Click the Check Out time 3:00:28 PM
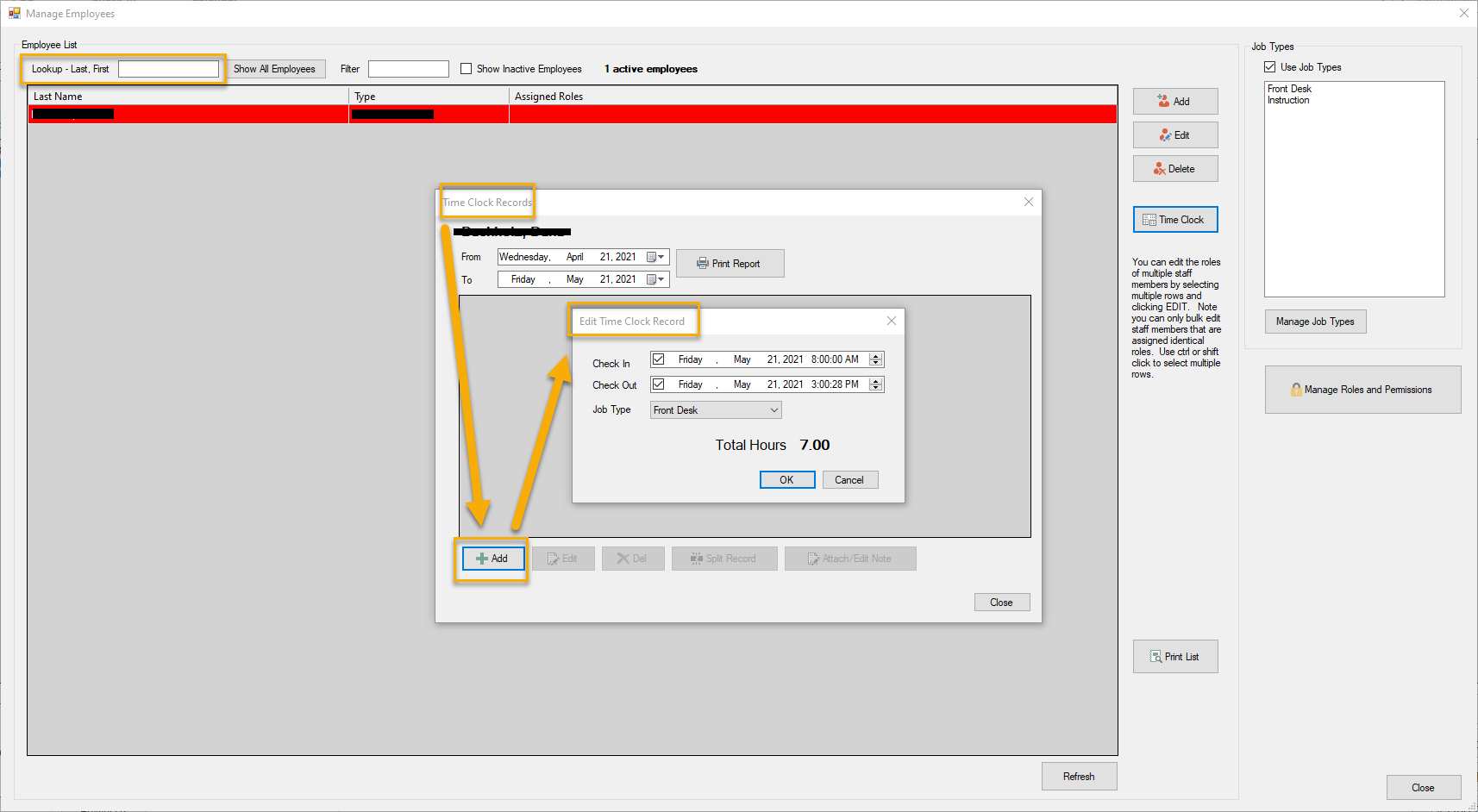This screenshot has height=812, width=1478. 835,384
